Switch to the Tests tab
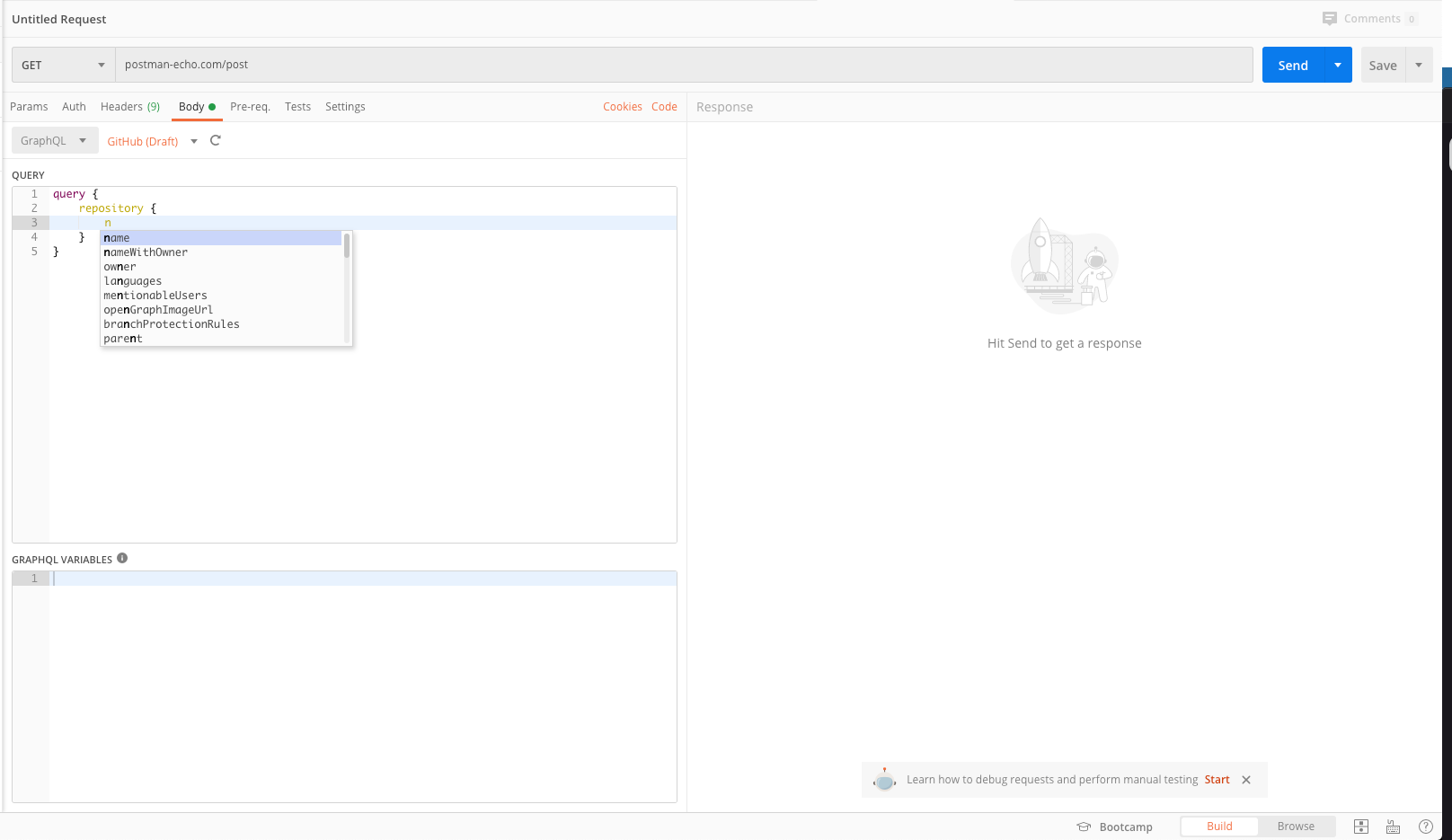Image resolution: width=1452 pixels, height=840 pixels. click(297, 106)
